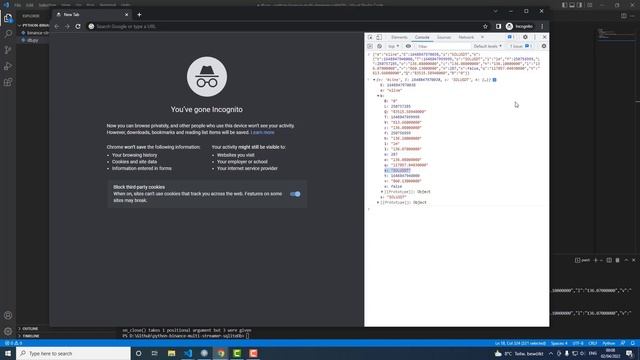The width and height of the screenshot is (640, 360).
Task: Click UTF-8 encoding in status bar
Action: (x=578, y=343)
